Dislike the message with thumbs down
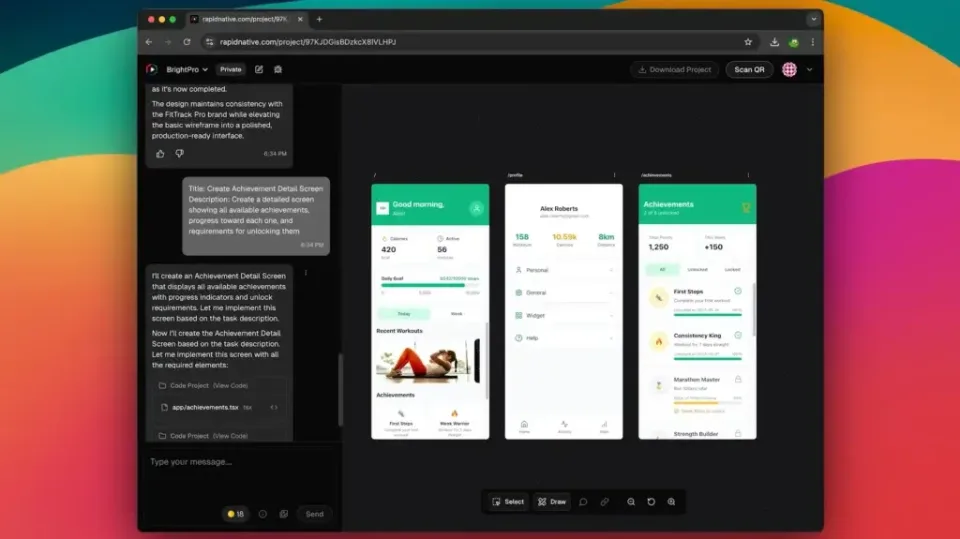This screenshot has height=539, width=960. click(179, 154)
